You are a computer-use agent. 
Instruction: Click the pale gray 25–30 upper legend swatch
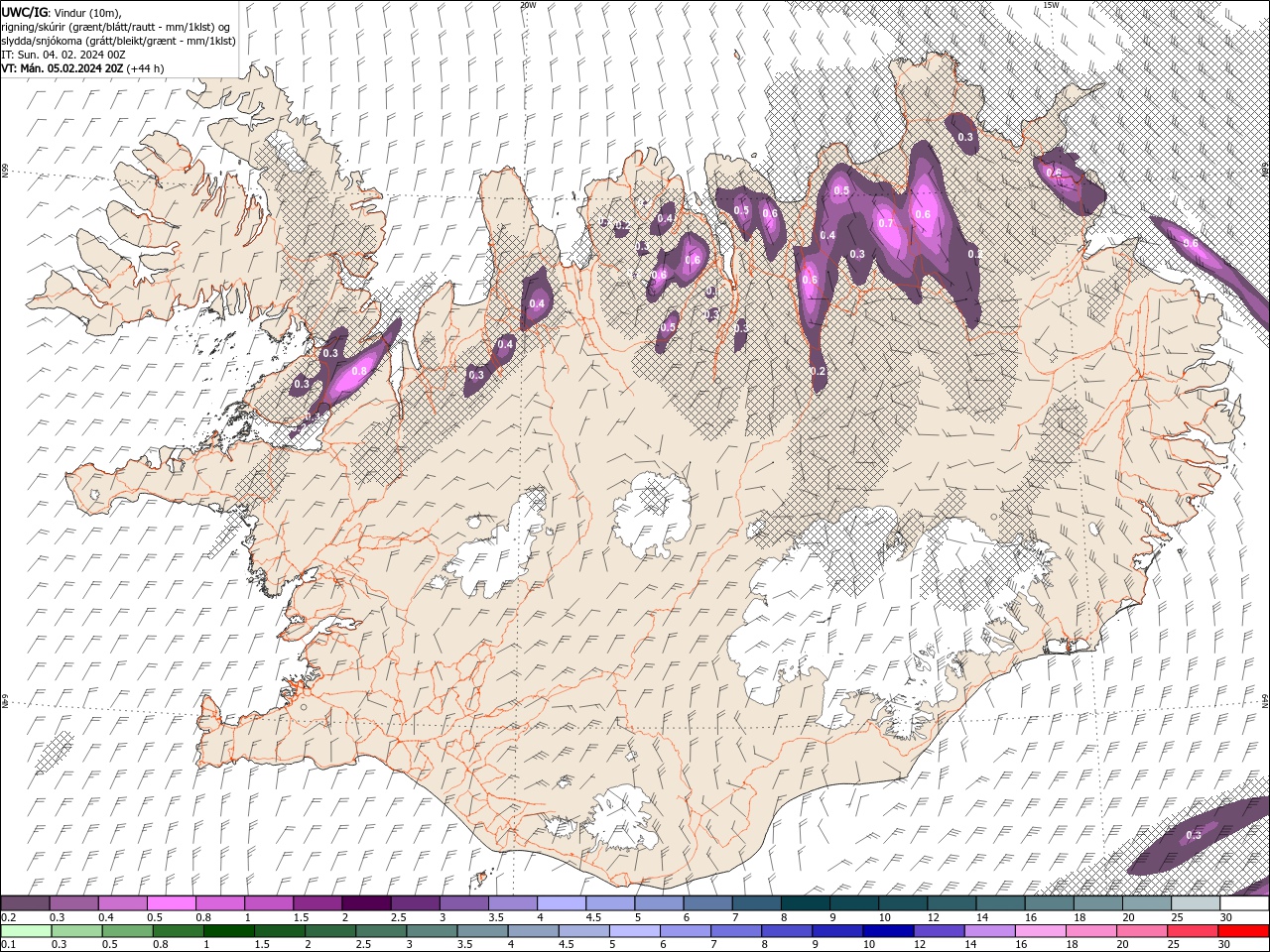point(1194,903)
